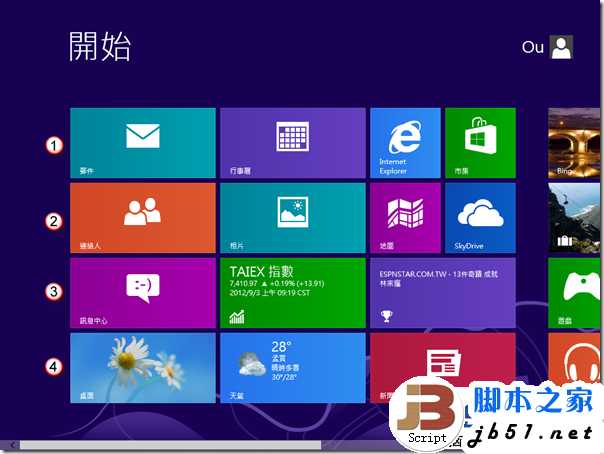Viewport: 604px width, 454px height.
Task: Launch the Internet Explorer tile
Action: (x=405, y=143)
